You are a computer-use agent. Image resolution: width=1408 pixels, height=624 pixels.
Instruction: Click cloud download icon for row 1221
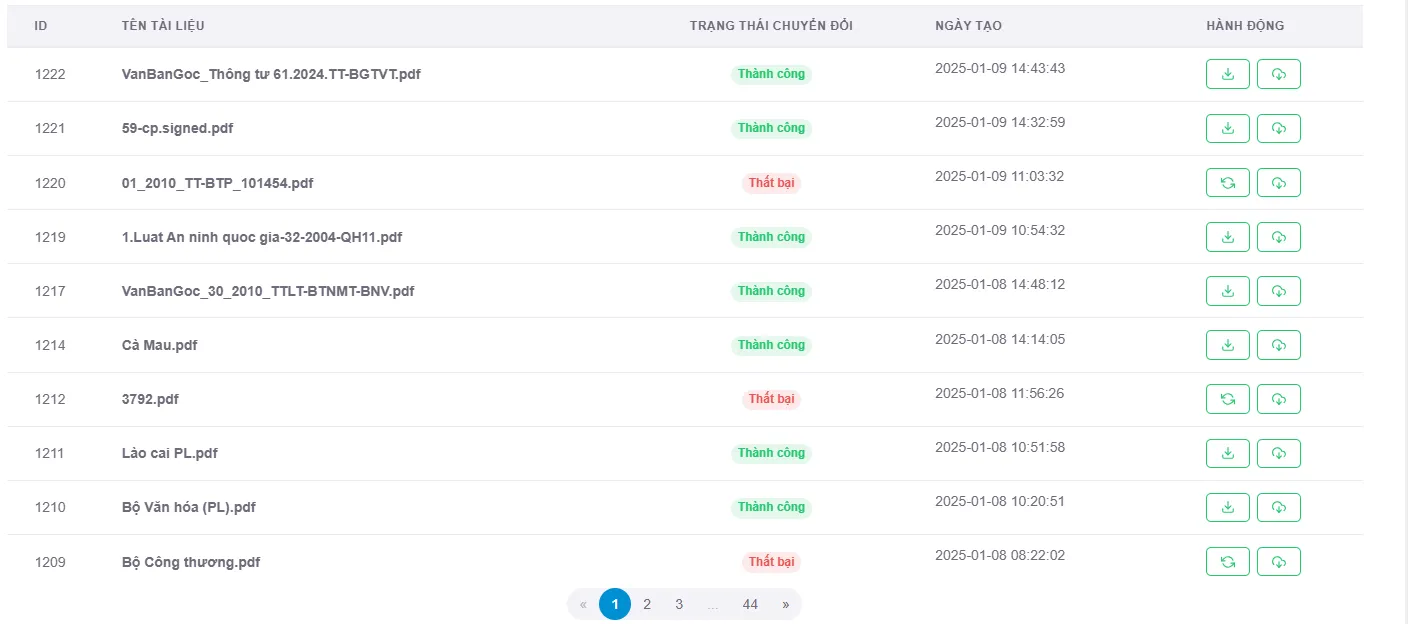pos(1278,128)
